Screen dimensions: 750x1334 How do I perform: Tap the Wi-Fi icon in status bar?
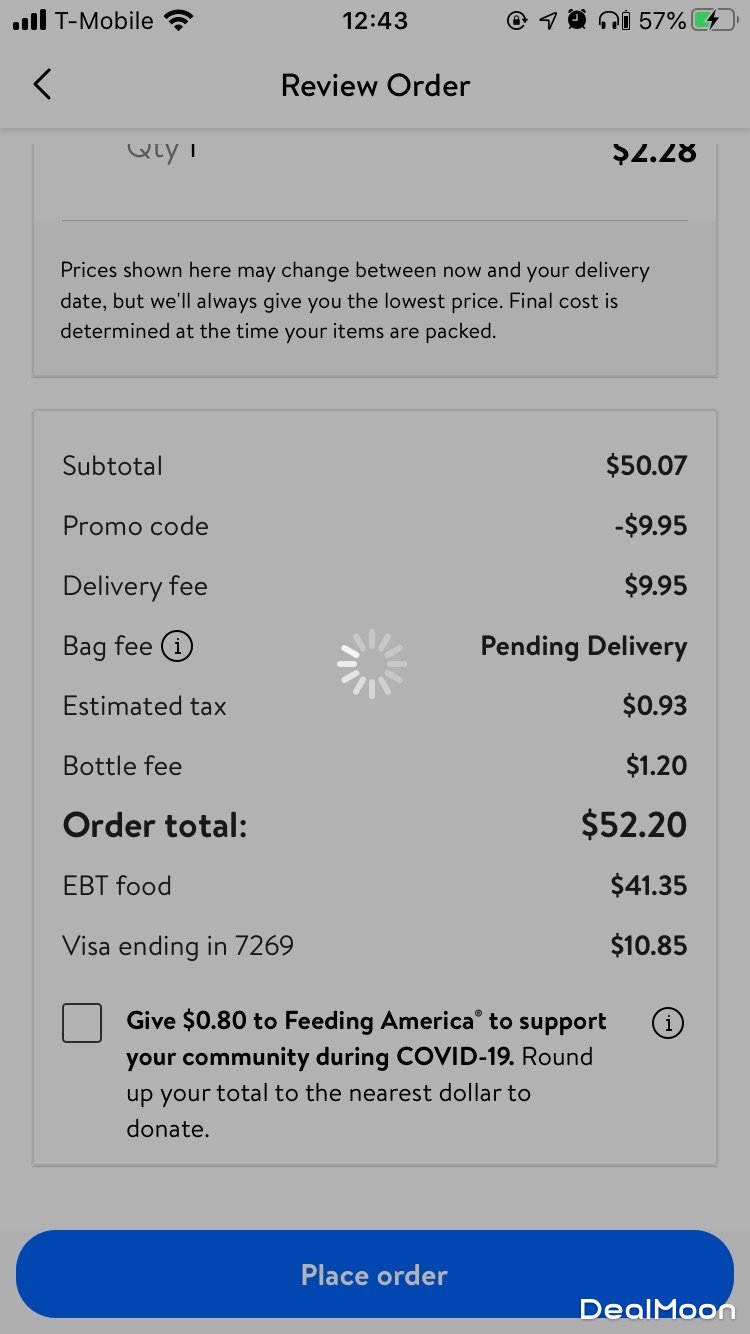[180, 20]
